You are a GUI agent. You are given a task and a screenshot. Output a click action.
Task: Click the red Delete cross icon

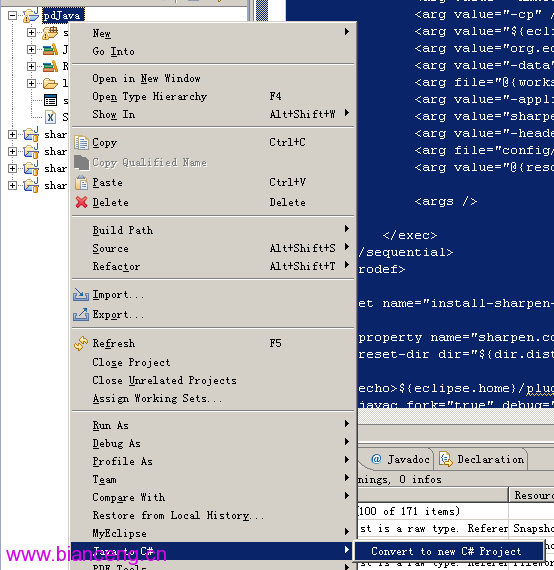tap(81, 202)
